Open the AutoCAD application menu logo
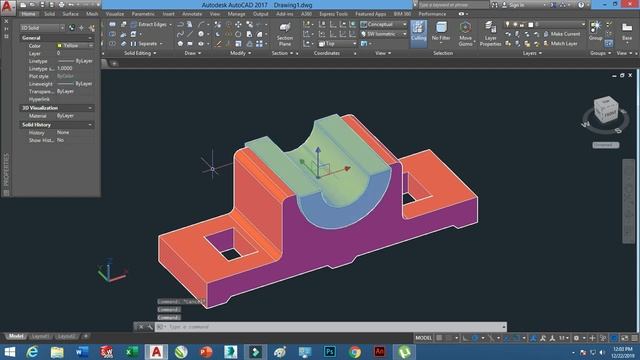640x360 pixels. click(7, 7)
